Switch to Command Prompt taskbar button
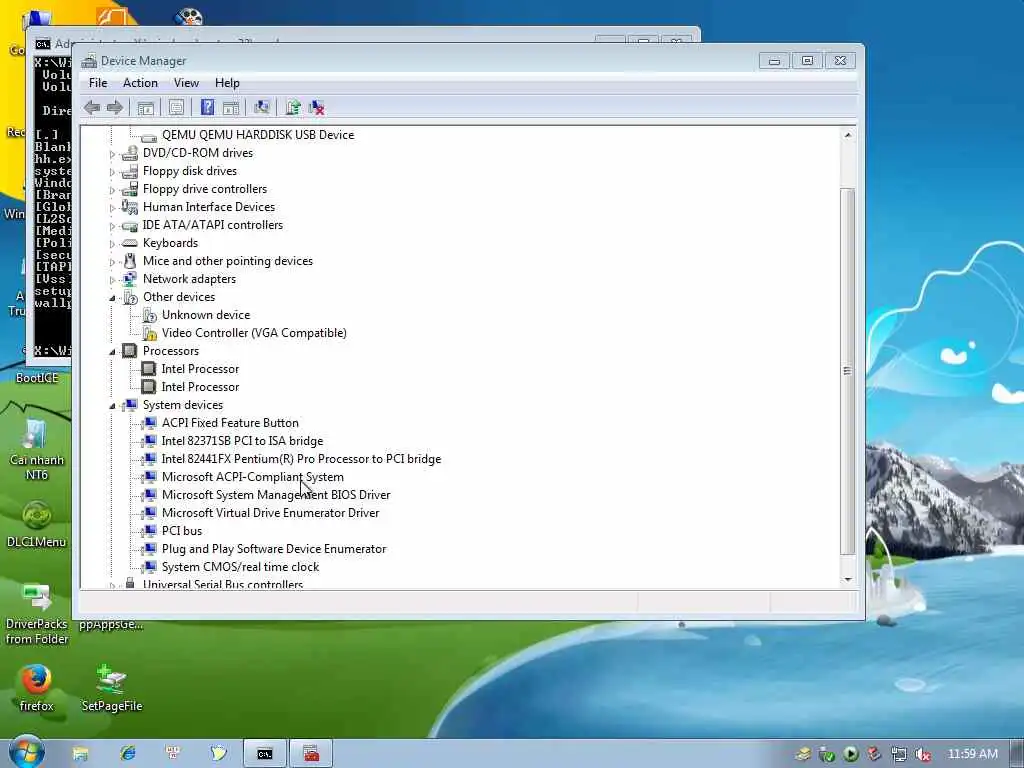 click(x=264, y=754)
